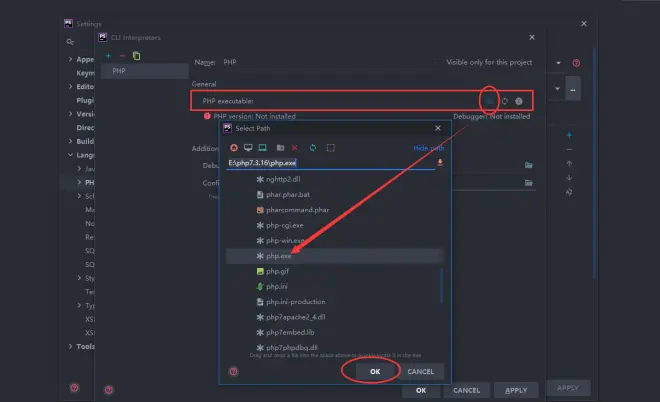Add a new interpreter with the plus icon
This screenshot has width=660, height=402.
(x=108, y=55)
